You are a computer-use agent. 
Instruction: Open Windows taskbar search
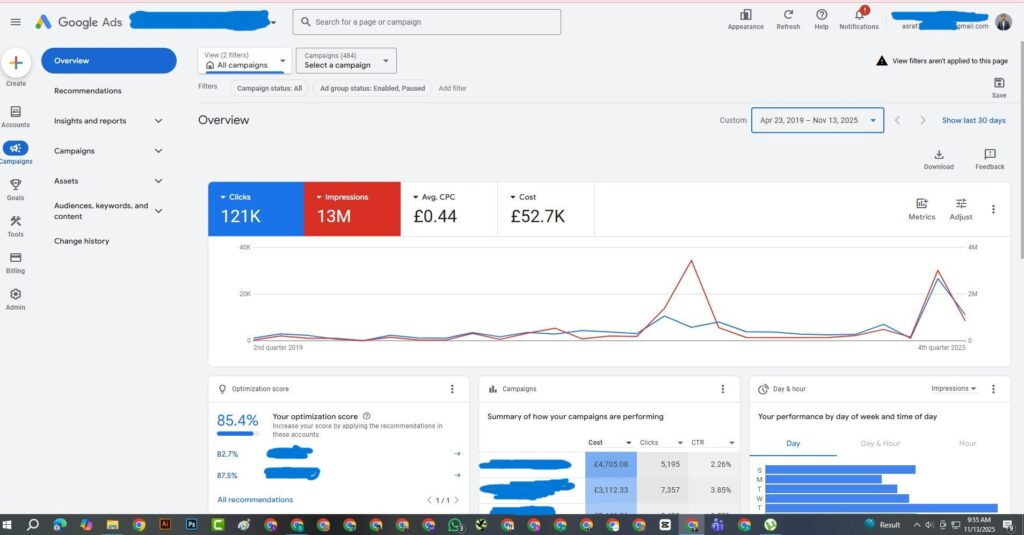click(x=33, y=524)
